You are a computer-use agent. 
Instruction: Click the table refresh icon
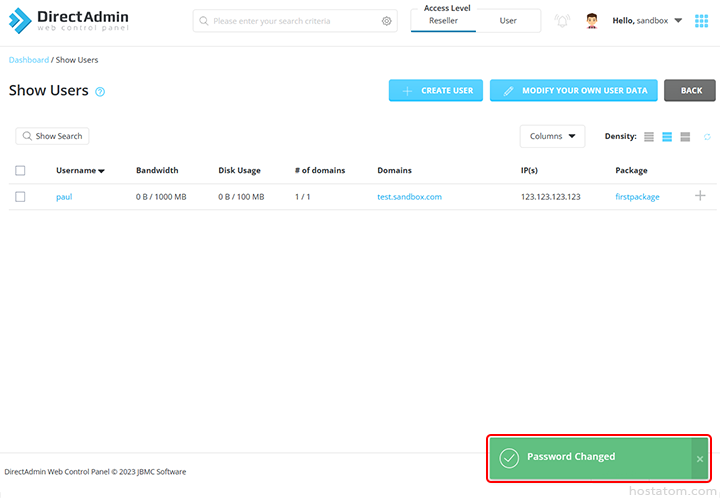click(x=707, y=137)
